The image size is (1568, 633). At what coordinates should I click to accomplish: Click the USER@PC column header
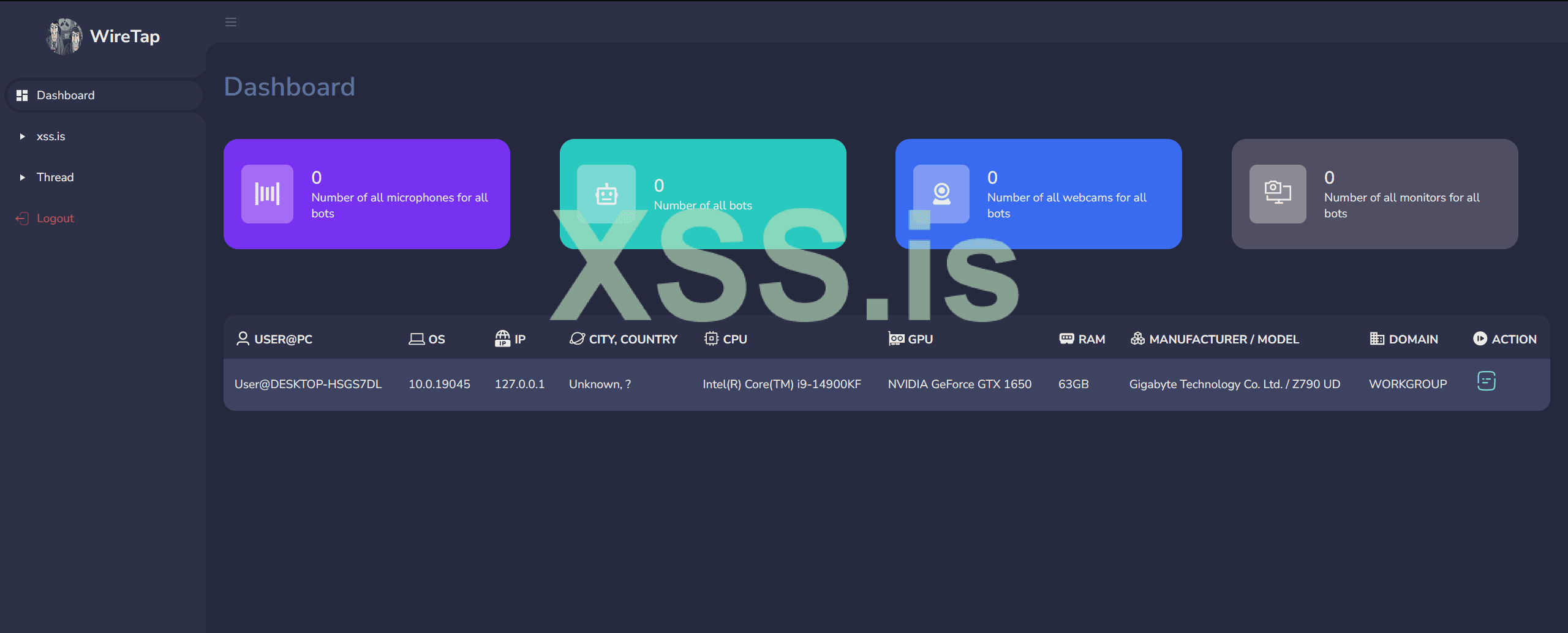pos(284,339)
